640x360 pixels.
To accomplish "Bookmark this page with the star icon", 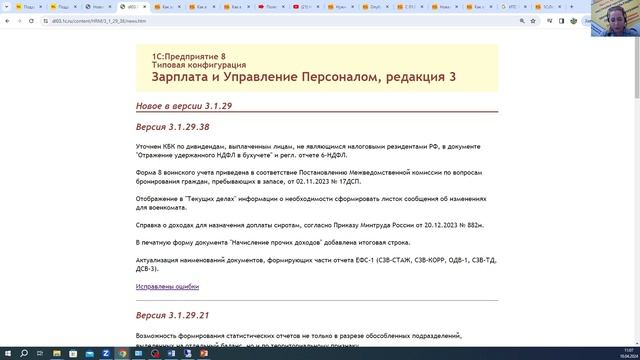I will click(533, 21).
